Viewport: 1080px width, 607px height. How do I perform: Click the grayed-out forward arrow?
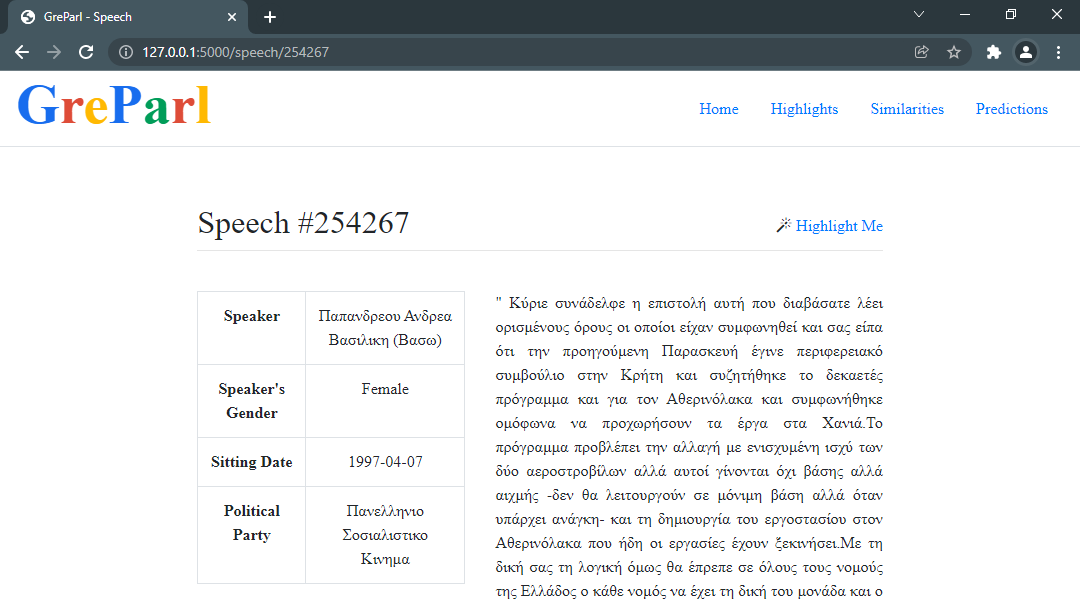[x=54, y=51]
